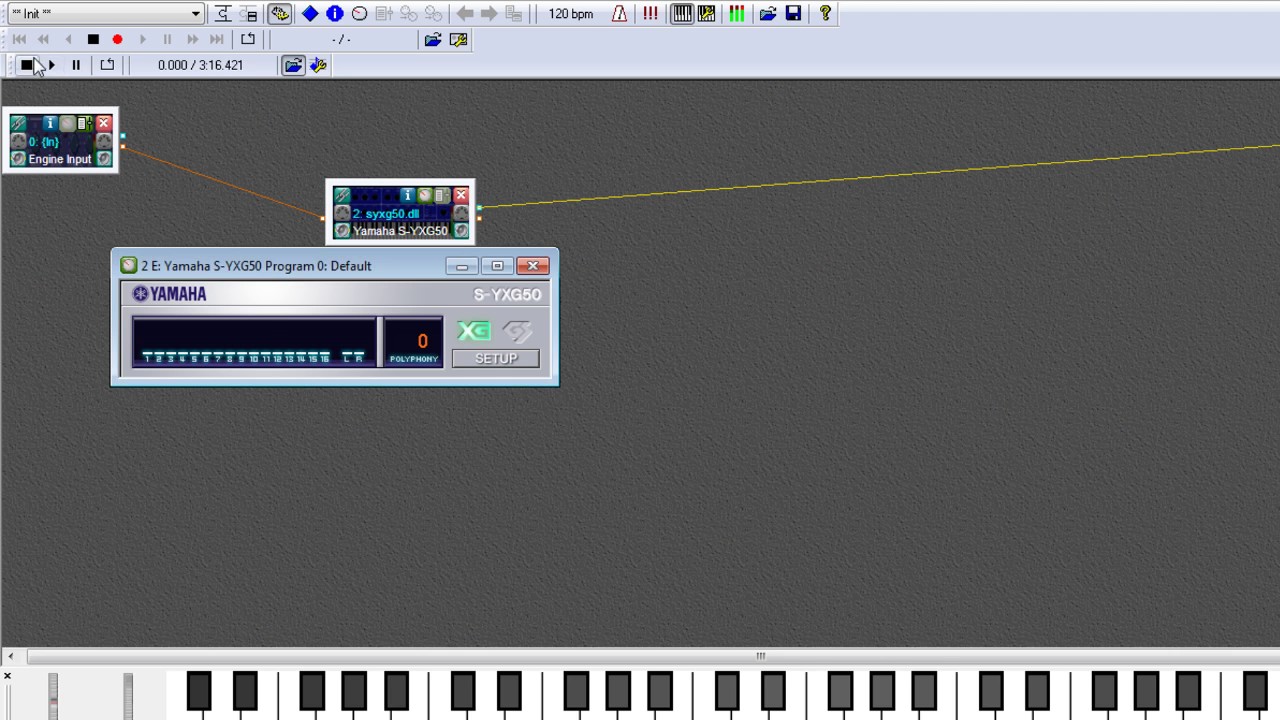Close the keyboard bar with the small x

[7, 677]
